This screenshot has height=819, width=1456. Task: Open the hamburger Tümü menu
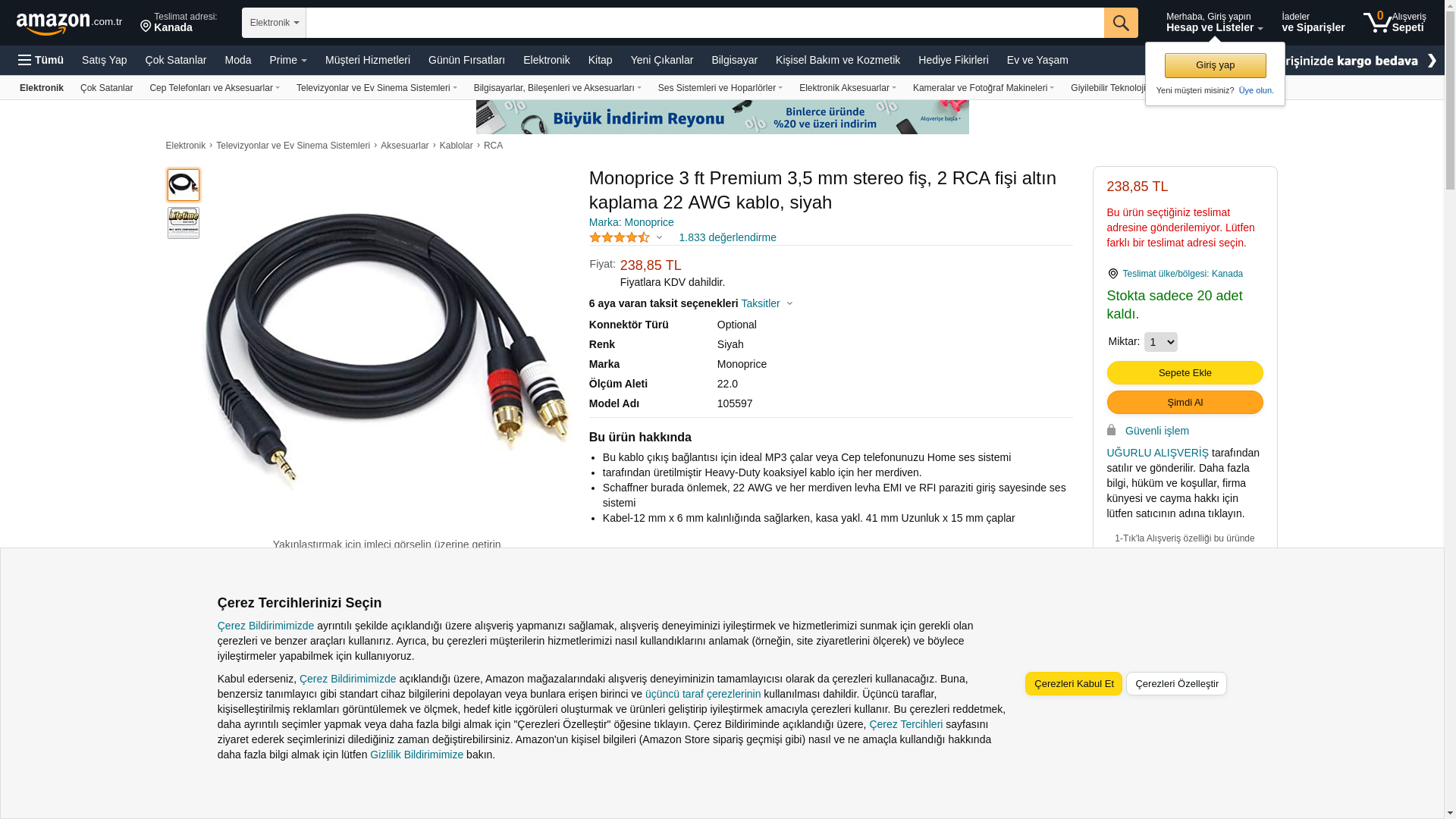[41, 60]
